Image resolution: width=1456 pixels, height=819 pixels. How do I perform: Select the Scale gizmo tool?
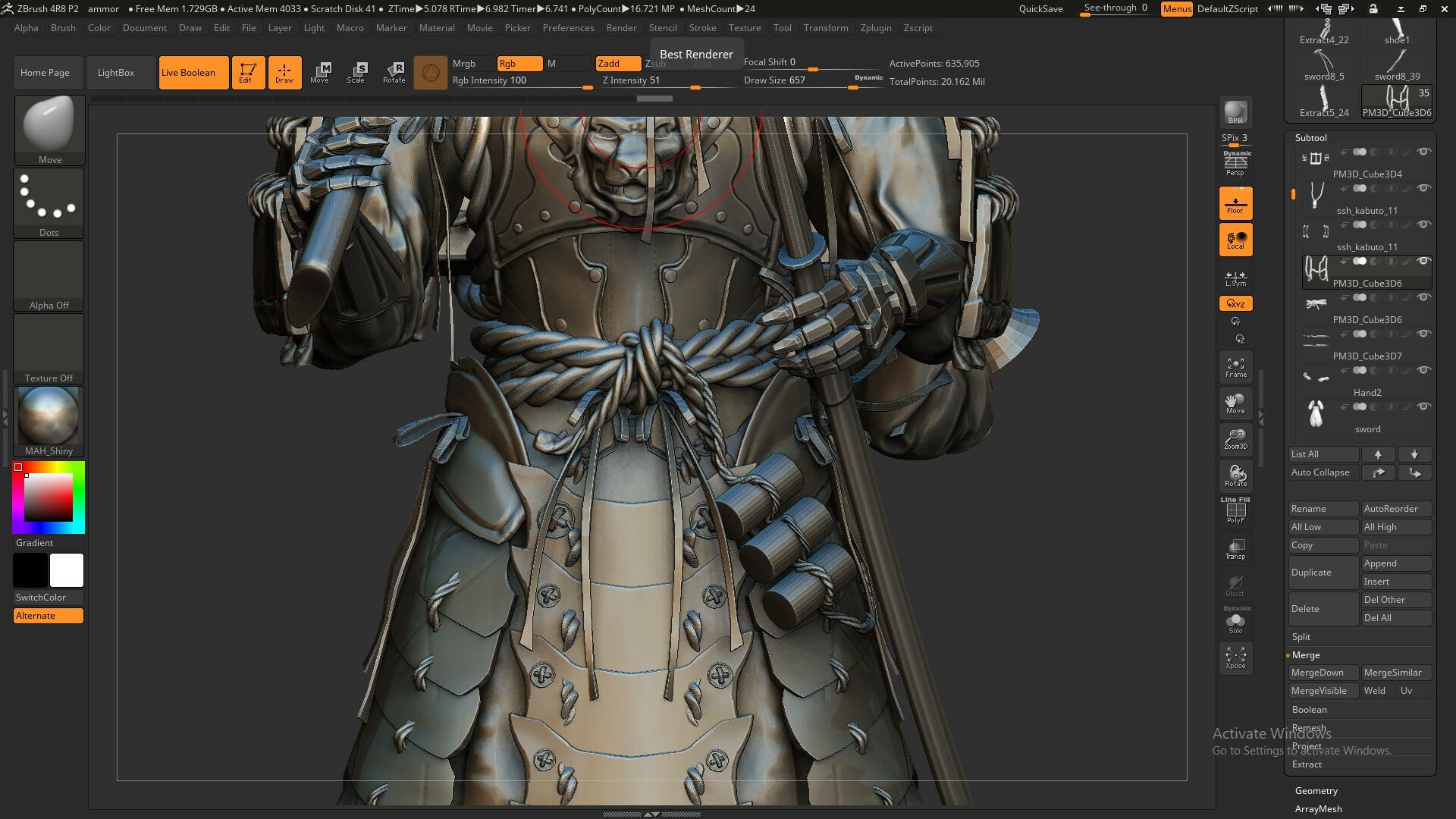tap(356, 73)
